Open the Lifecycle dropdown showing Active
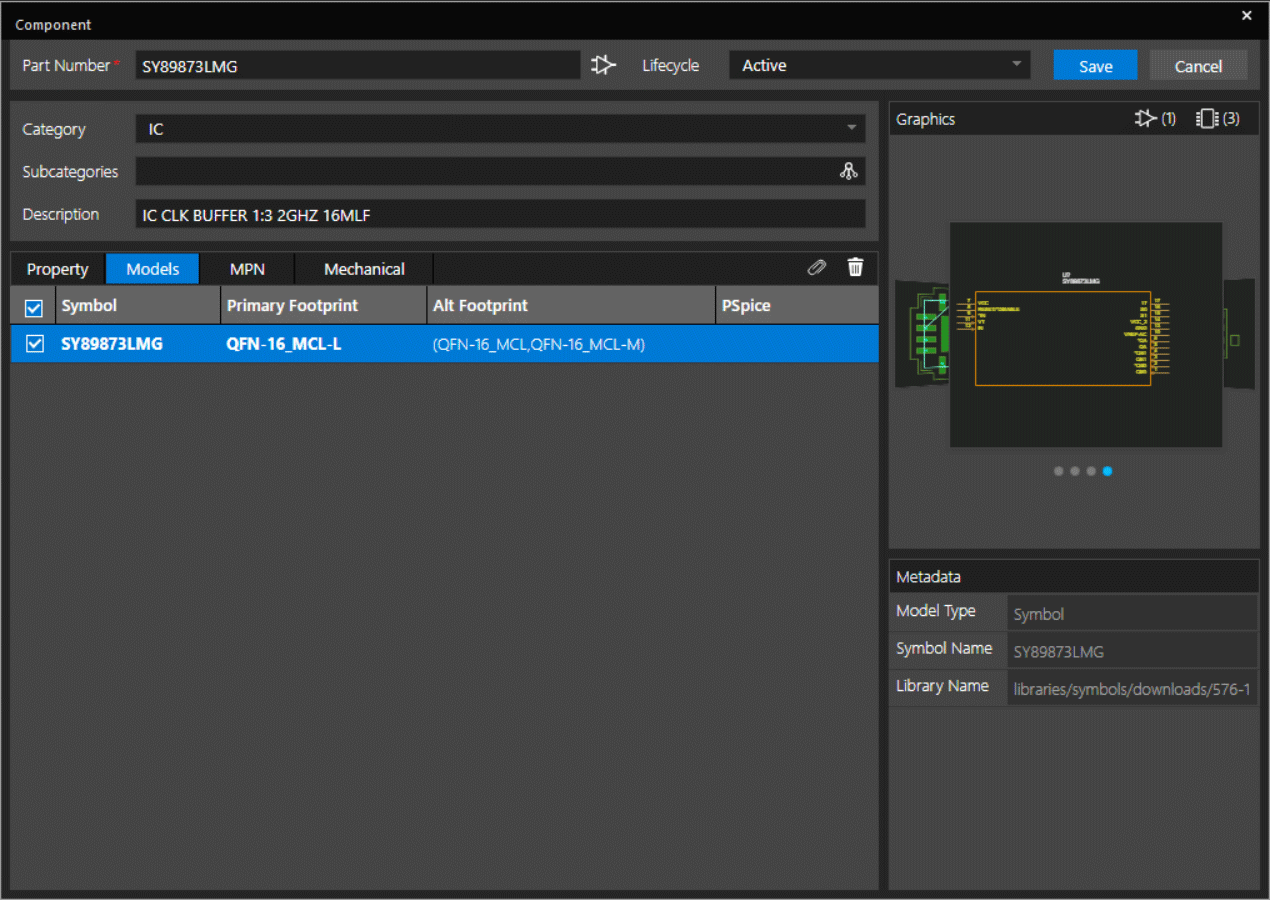This screenshot has width=1270, height=900. [x=878, y=65]
